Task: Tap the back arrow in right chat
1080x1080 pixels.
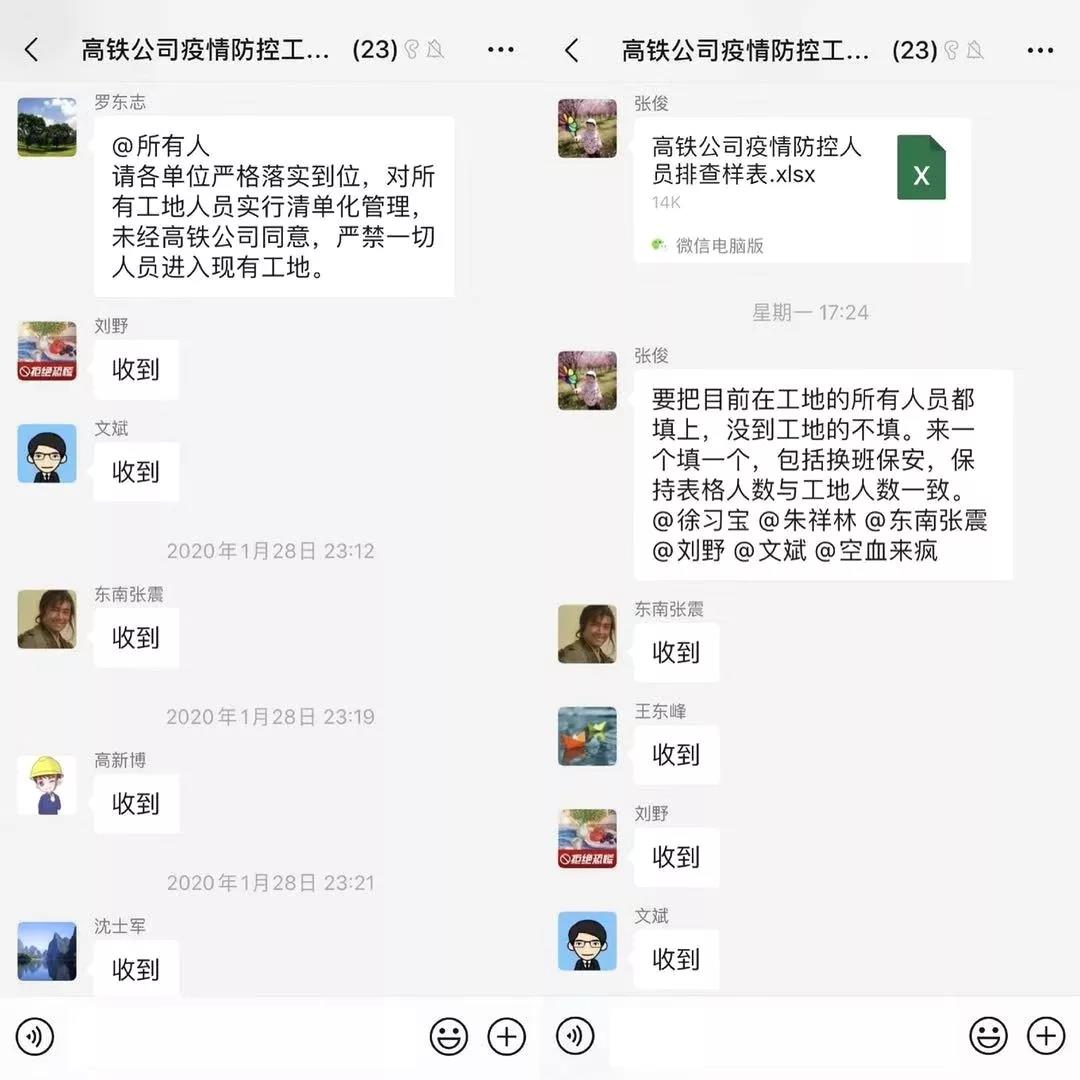Action: pos(572,50)
